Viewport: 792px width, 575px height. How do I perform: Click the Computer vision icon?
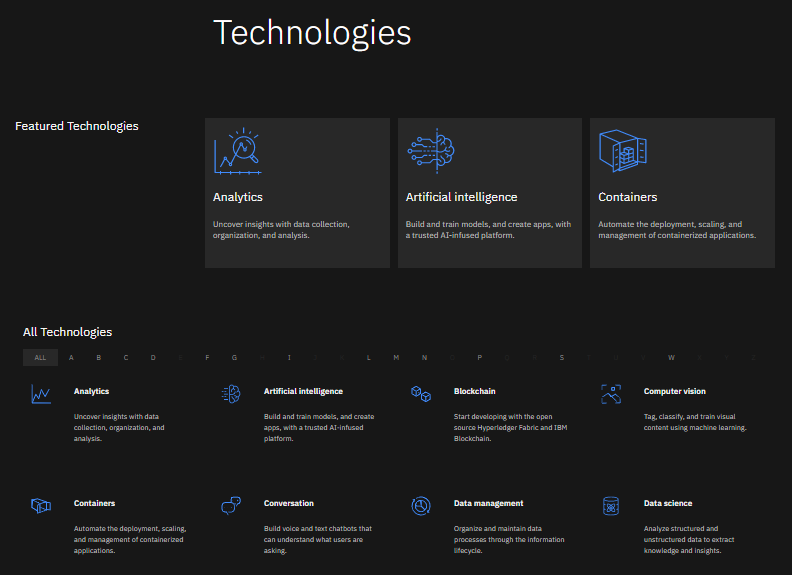click(611, 394)
